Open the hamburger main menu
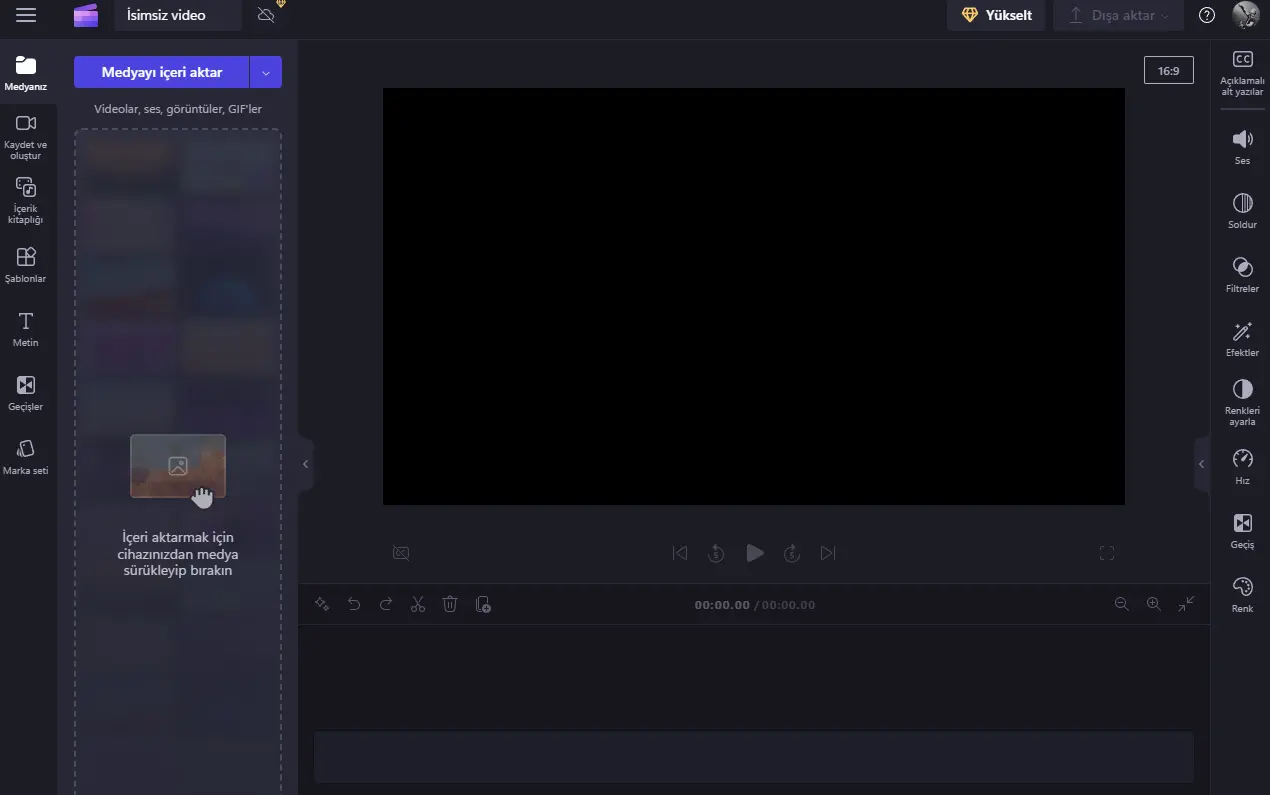Screen dimensions: 1270x795 click(26, 15)
